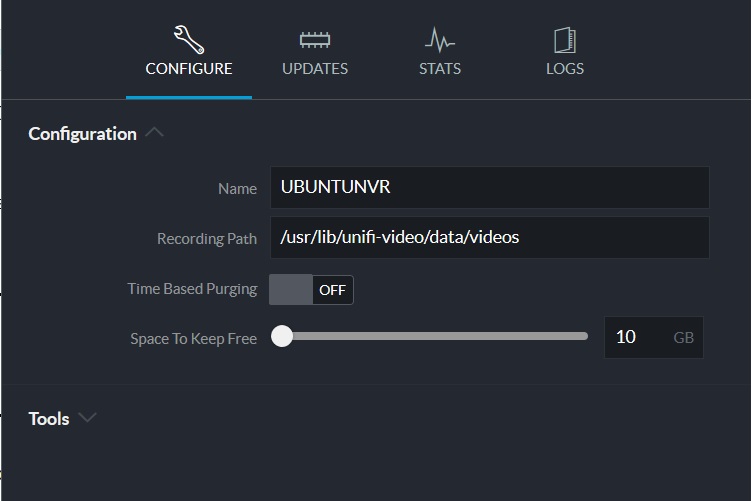Click the Updates chip icon

315,40
